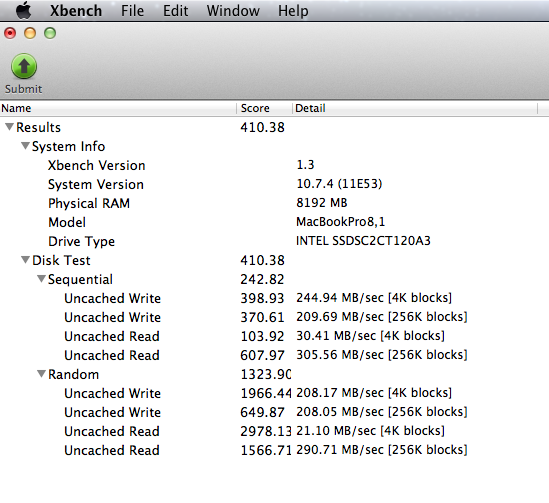549x503 pixels.
Task: Select the Random row label
Action: (x=74, y=375)
